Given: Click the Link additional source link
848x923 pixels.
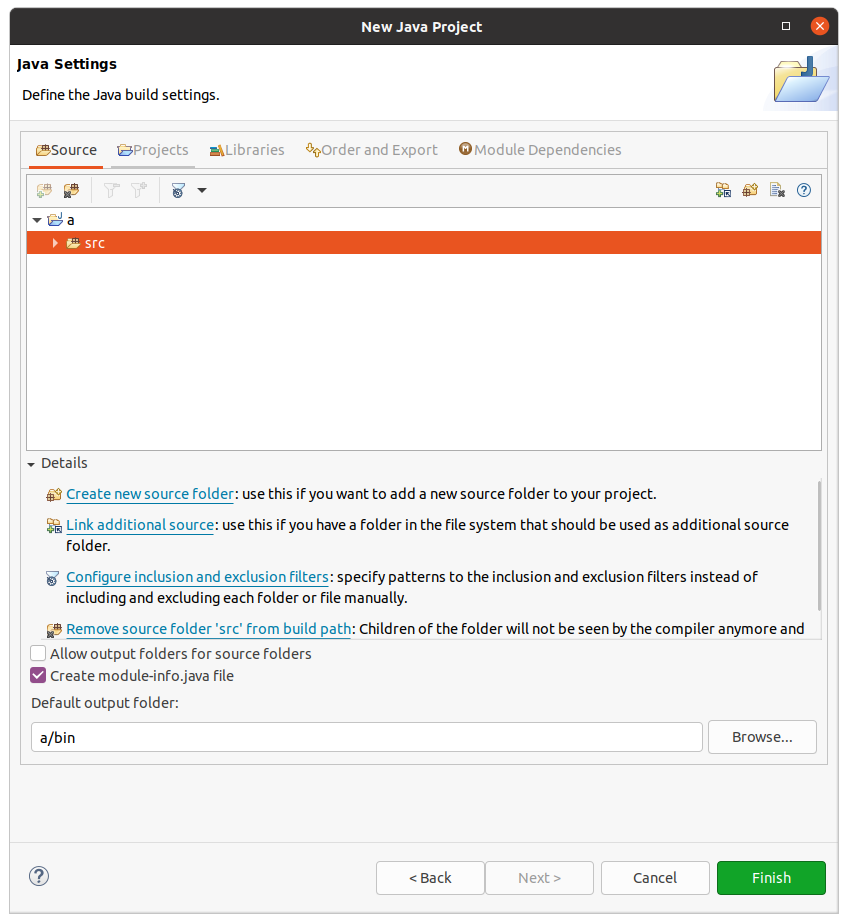Looking at the screenshot, I should (139, 525).
